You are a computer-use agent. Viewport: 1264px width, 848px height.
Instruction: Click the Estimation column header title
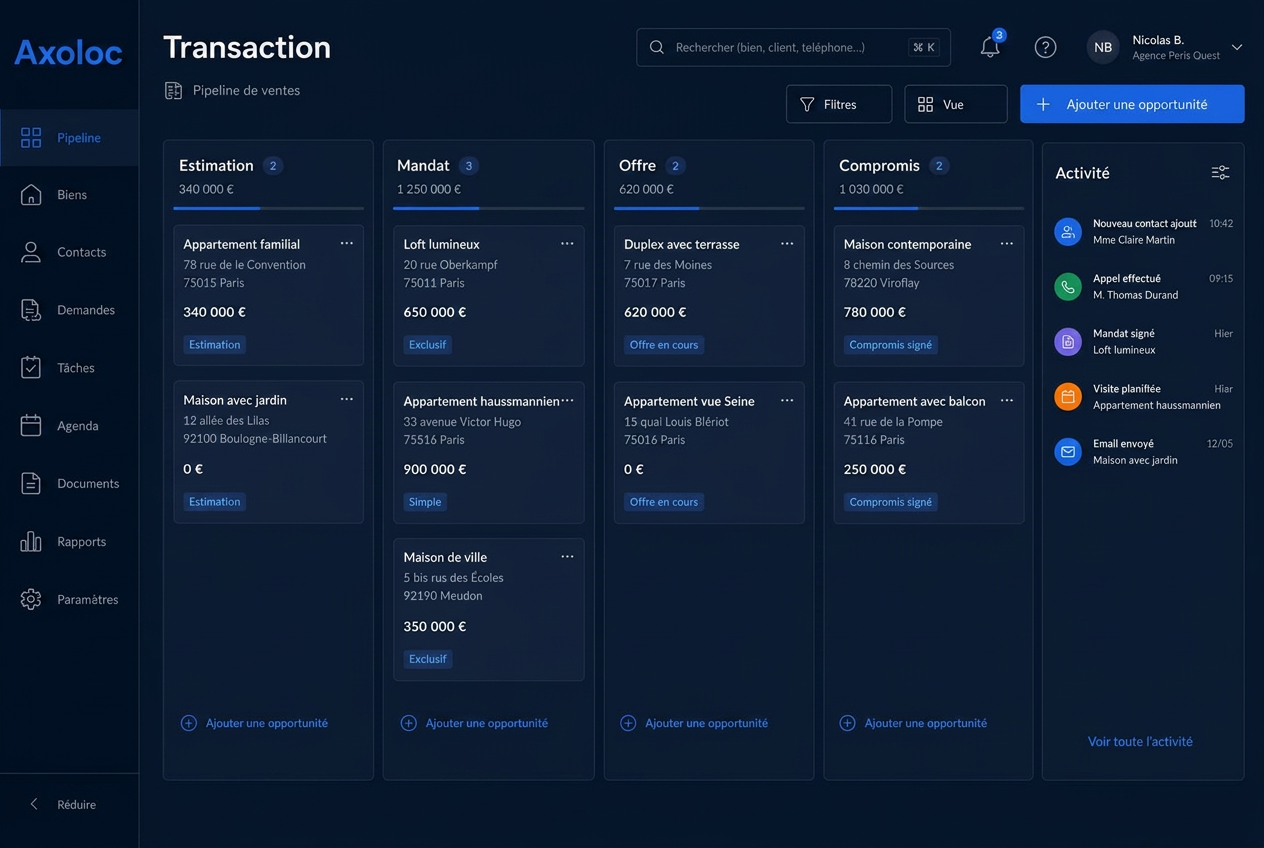coord(216,166)
